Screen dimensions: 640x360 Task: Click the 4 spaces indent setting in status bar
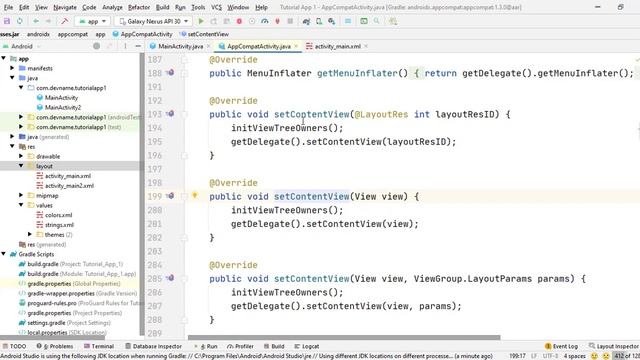574,356
